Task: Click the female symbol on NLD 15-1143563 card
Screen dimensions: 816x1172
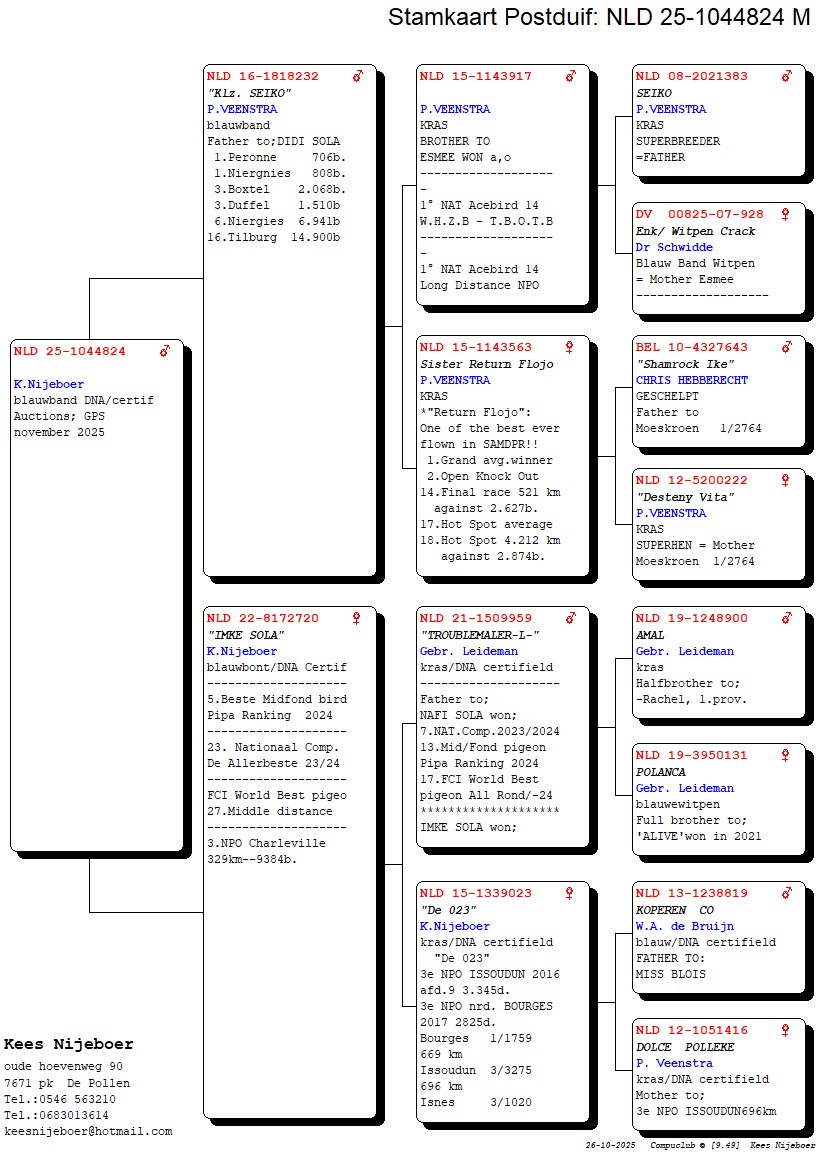Action: 570,347
